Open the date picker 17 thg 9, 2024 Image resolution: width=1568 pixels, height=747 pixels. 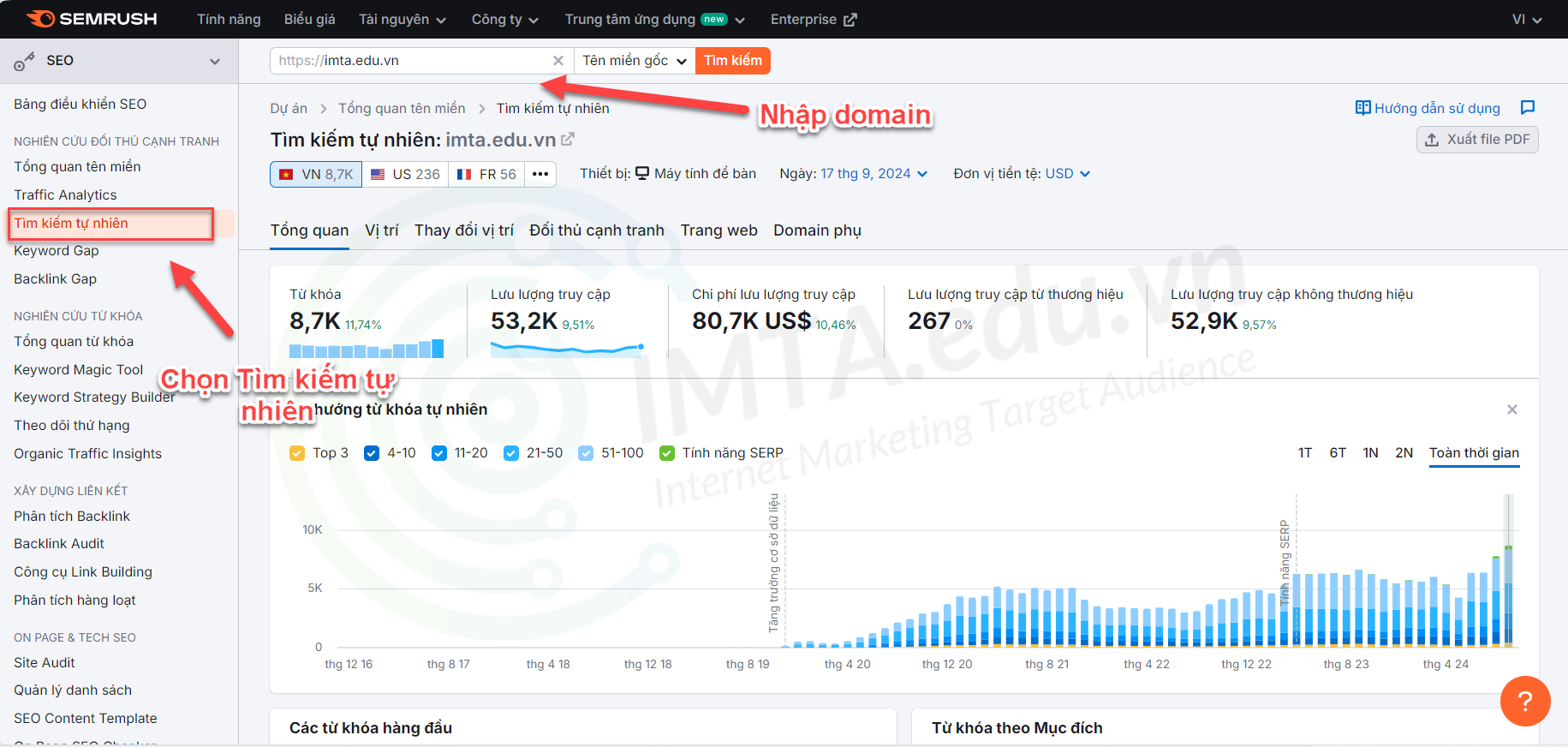point(874,174)
